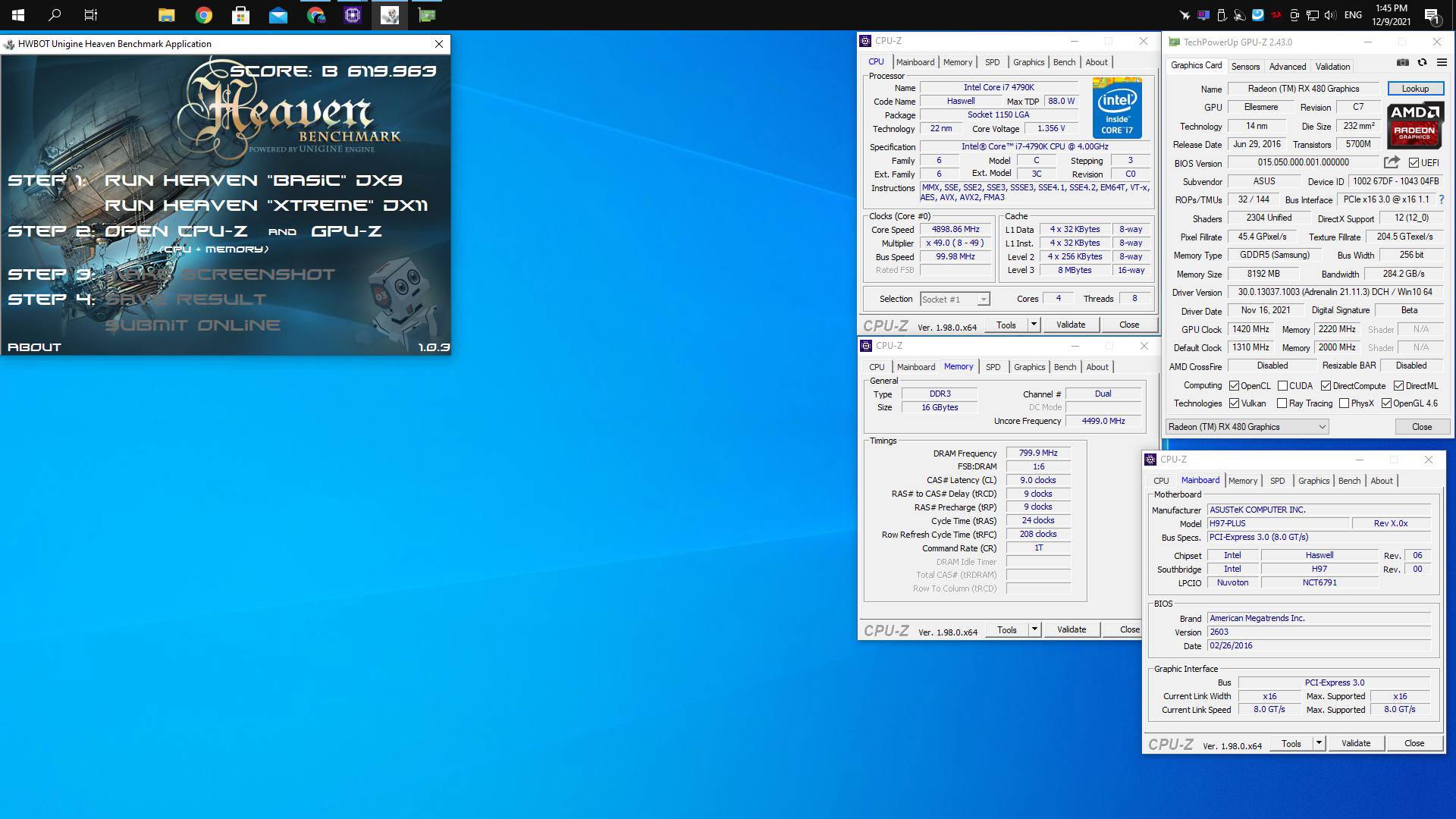Open the Validation tab in GPU-Z
The height and width of the screenshot is (819, 1456).
[1332, 67]
